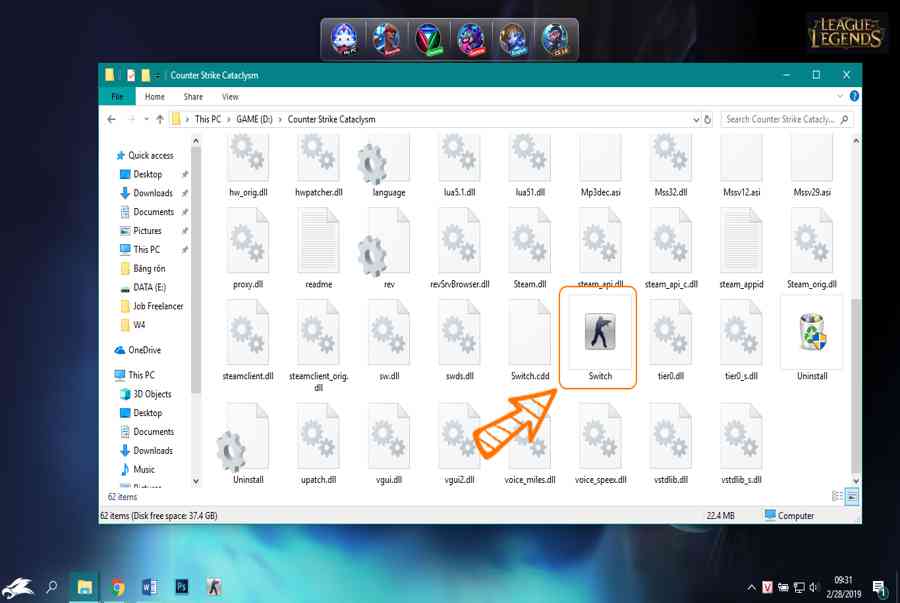
Task: Select the vgui.dll file
Action: coord(389,443)
